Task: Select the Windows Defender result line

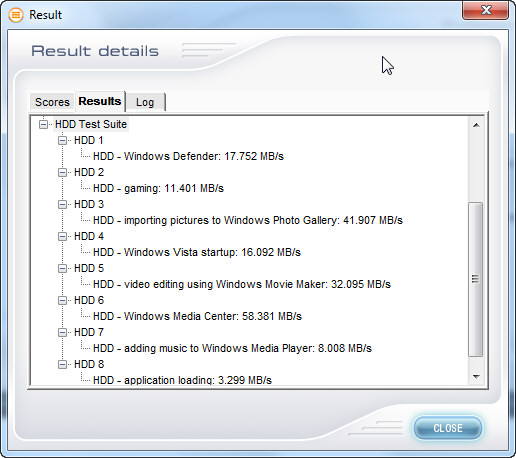Action: (188, 156)
